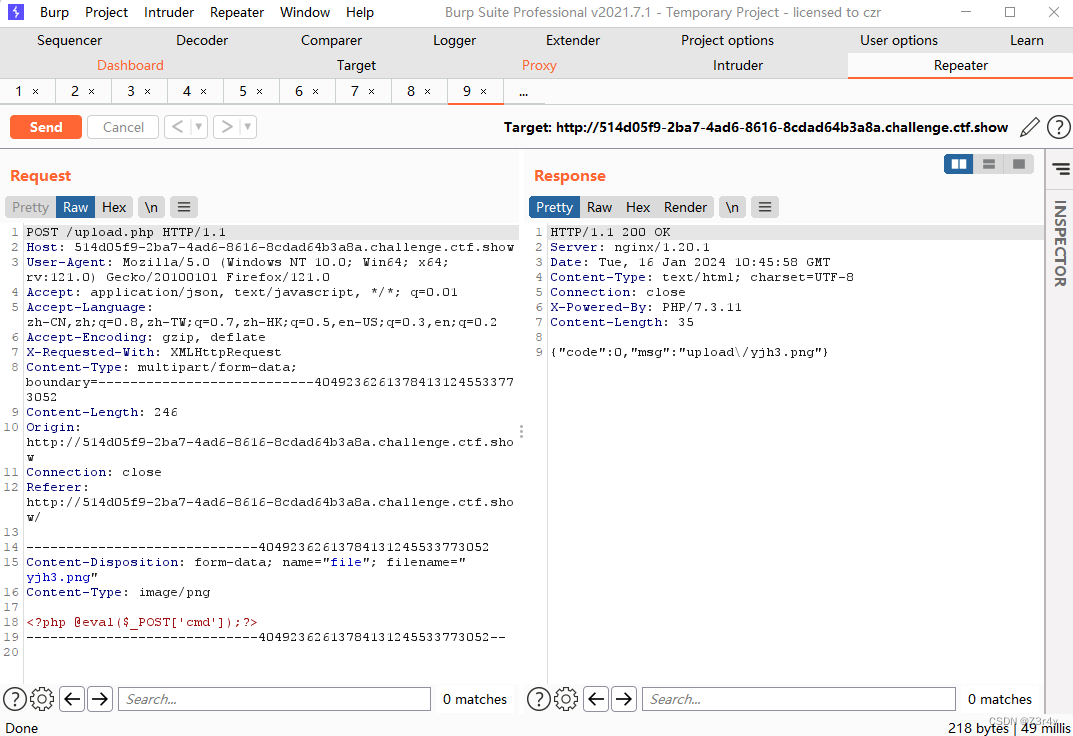Image resolution: width=1073 pixels, height=736 pixels.
Task: Open the Repeater menu
Action: coord(237,12)
